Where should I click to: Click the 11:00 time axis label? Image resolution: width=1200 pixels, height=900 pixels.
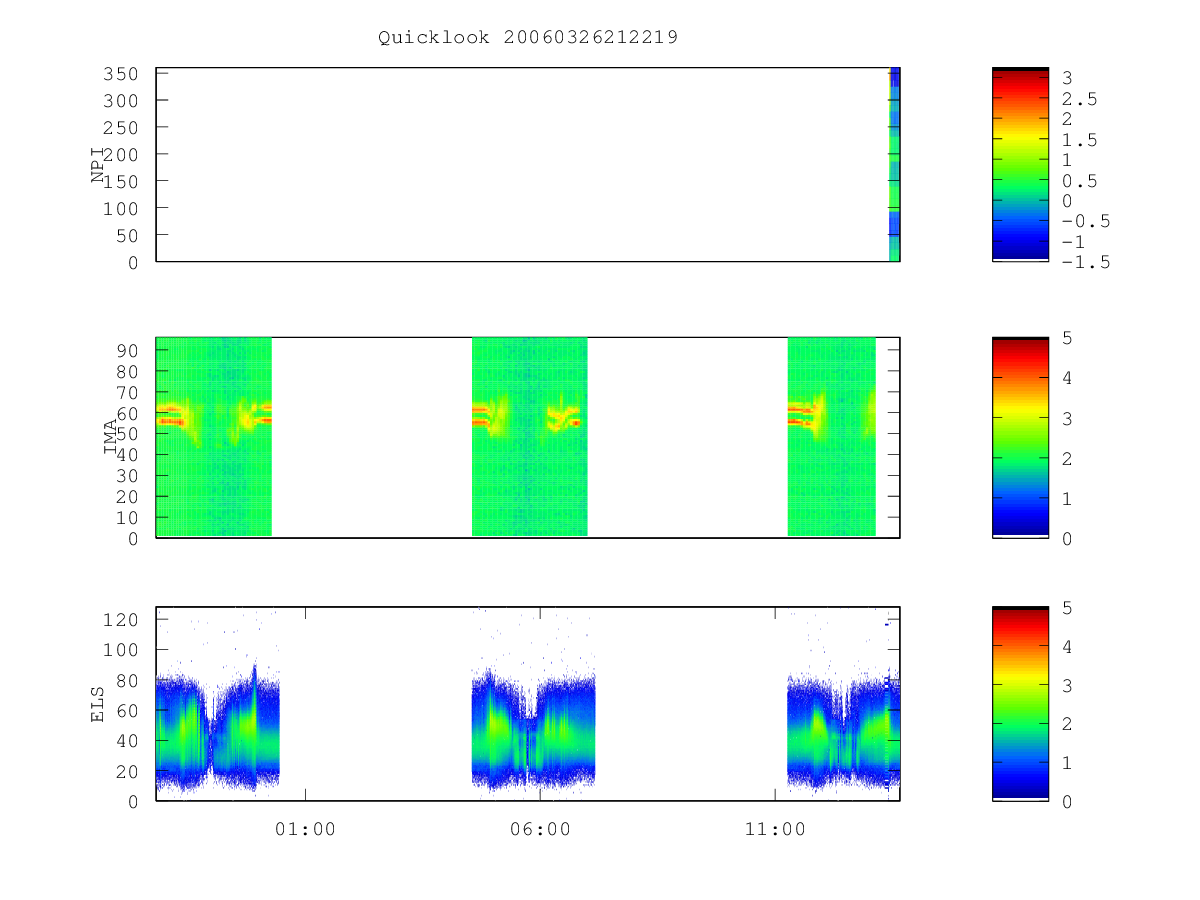[x=775, y=829]
